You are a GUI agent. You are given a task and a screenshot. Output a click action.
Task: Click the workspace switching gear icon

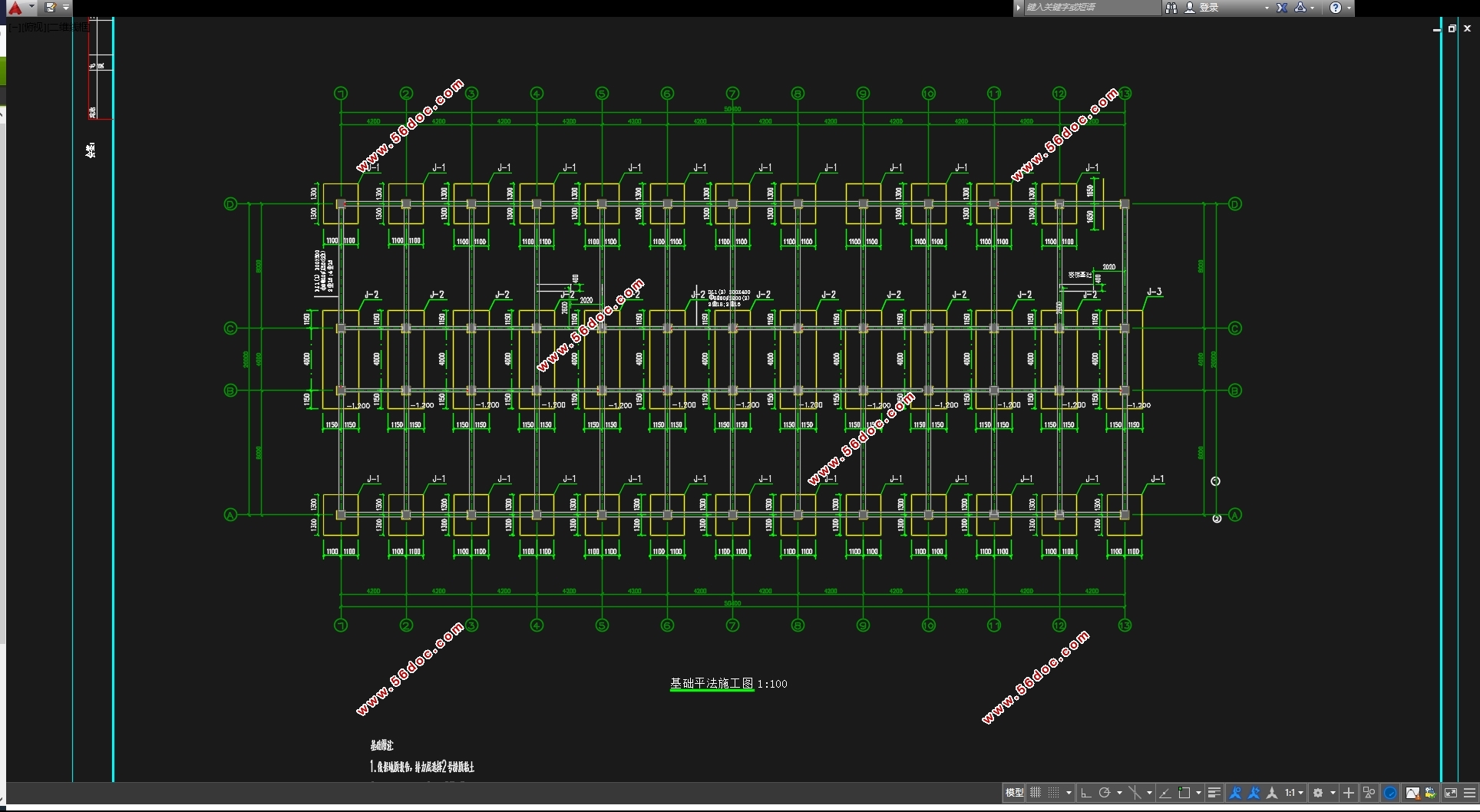[x=1318, y=793]
